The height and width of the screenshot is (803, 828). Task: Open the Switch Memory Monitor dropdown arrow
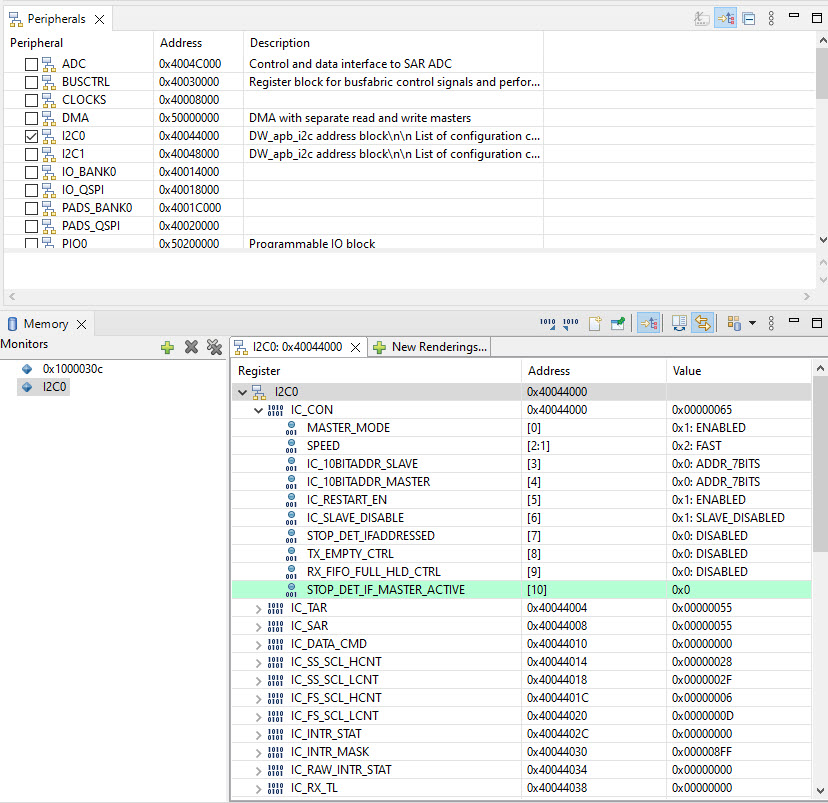pyautogui.click(x=752, y=324)
